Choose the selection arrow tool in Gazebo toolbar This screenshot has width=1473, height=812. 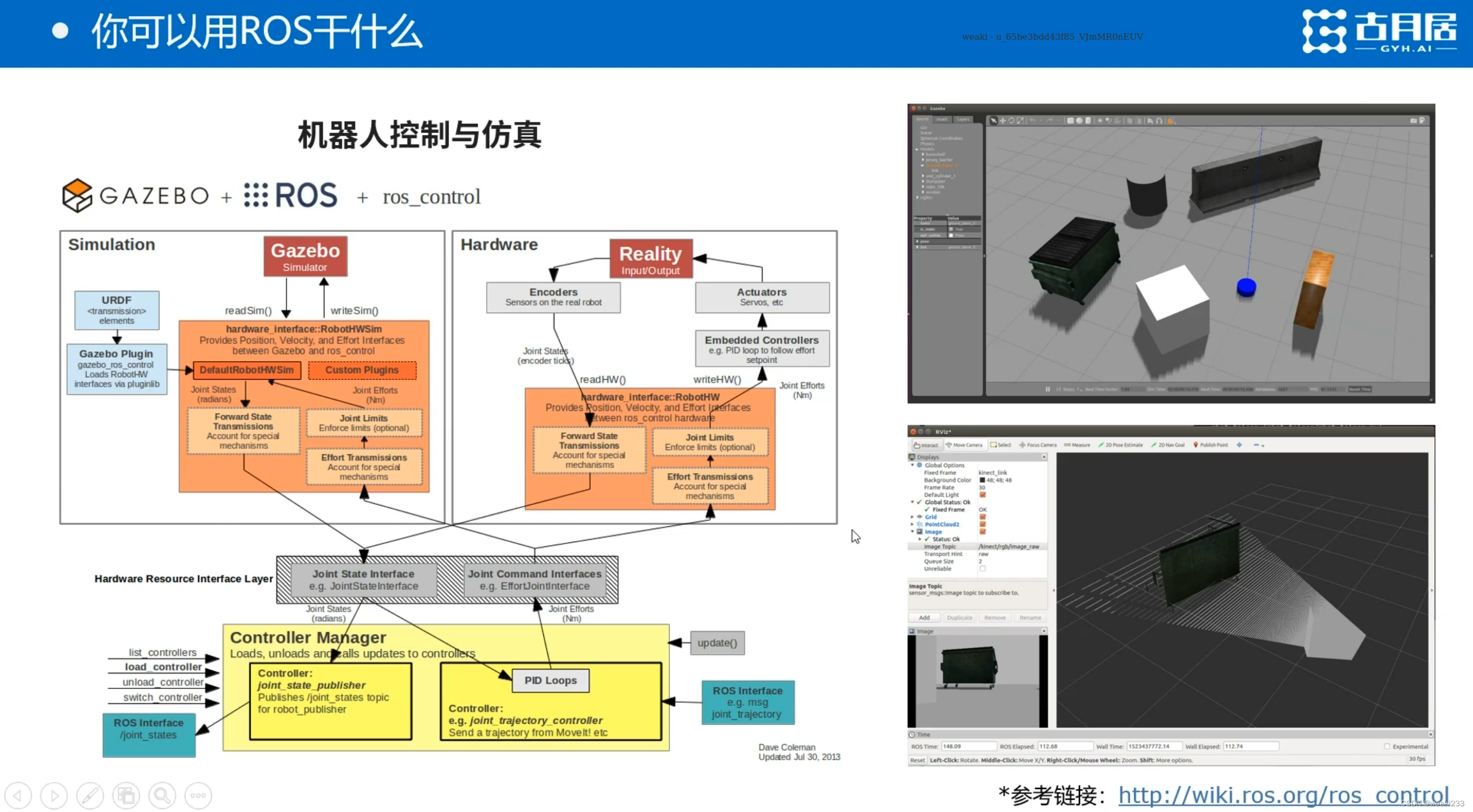(x=993, y=121)
